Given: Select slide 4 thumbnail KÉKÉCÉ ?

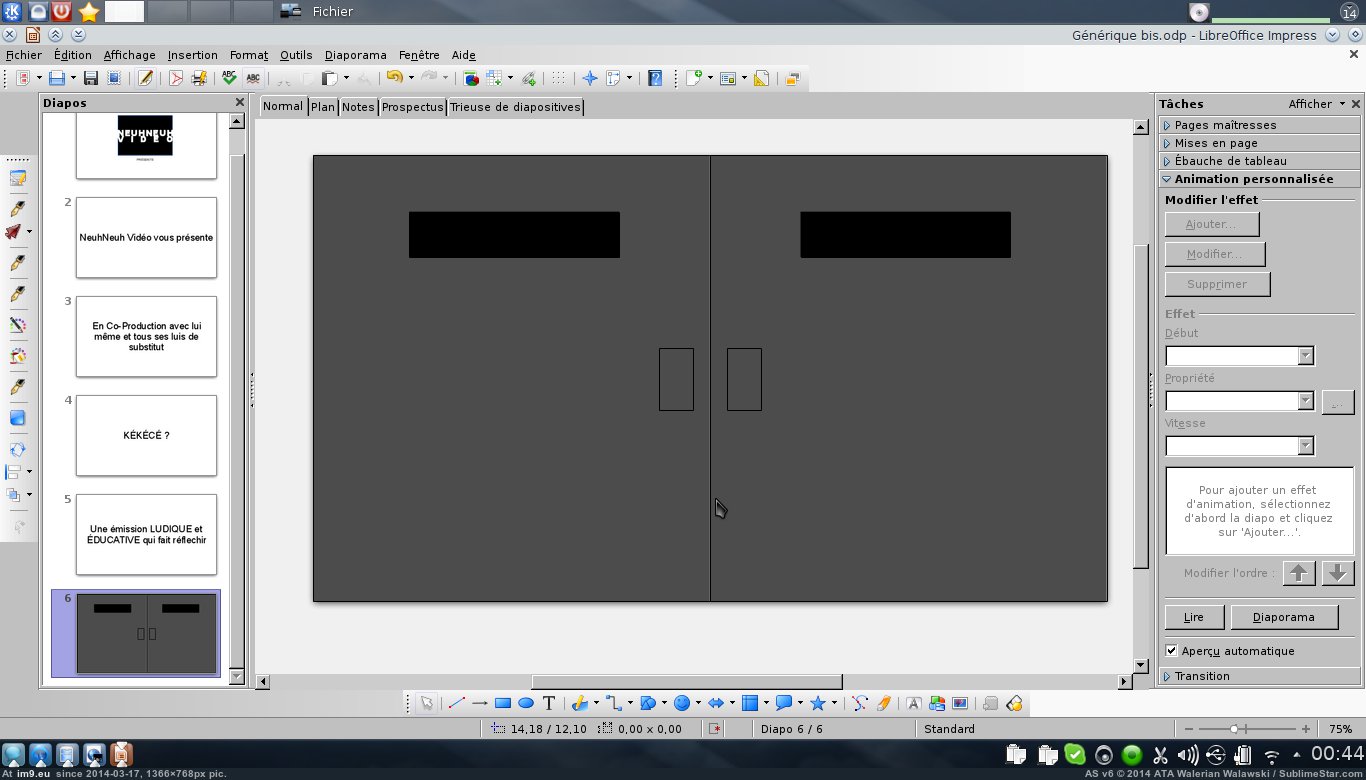Looking at the screenshot, I should click(146, 436).
